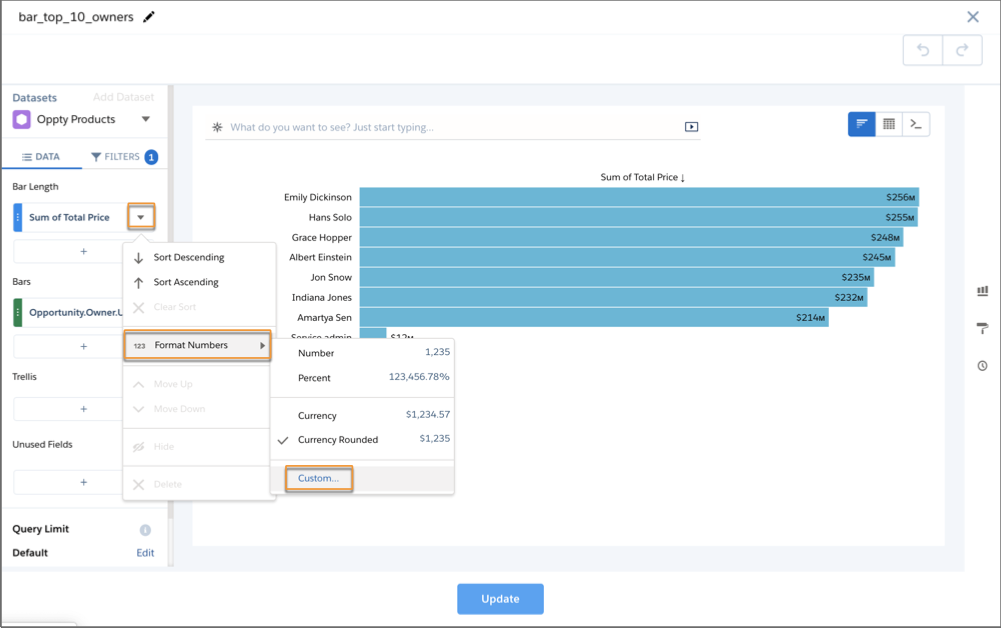Switch to table mode view
The image size is (1001, 628).
point(889,124)
